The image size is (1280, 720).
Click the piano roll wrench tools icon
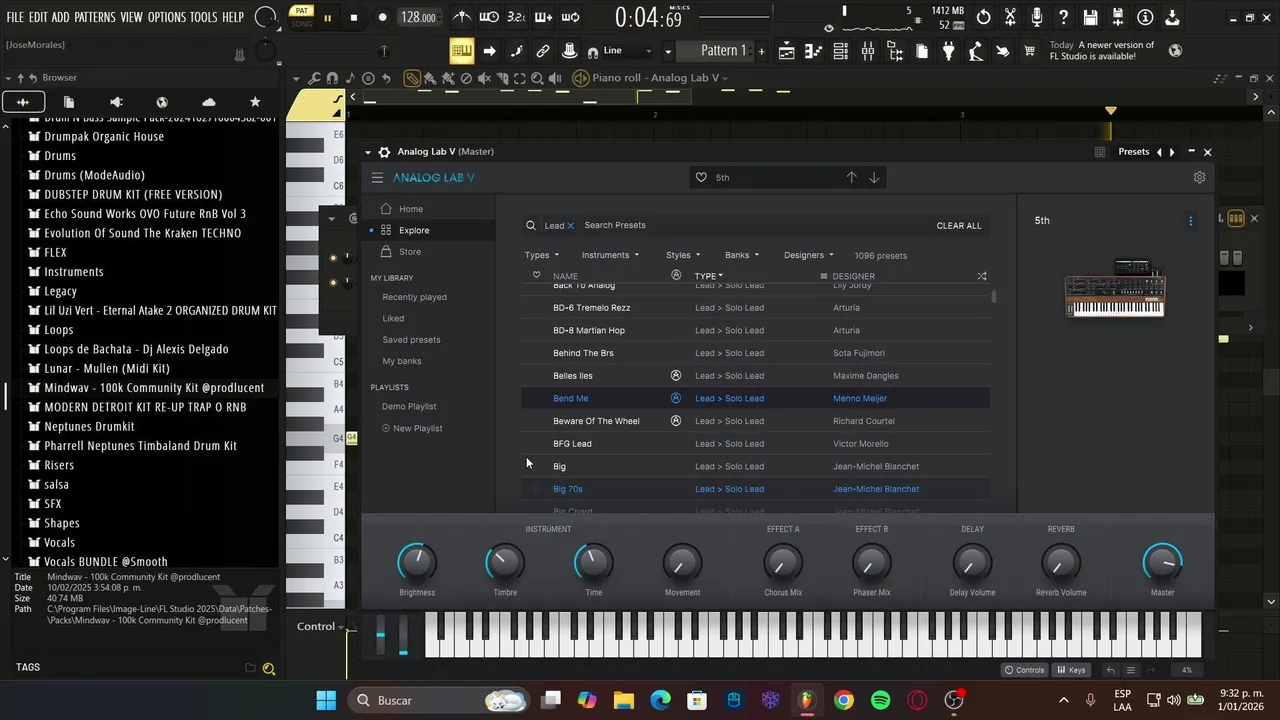tap(314, 78)
